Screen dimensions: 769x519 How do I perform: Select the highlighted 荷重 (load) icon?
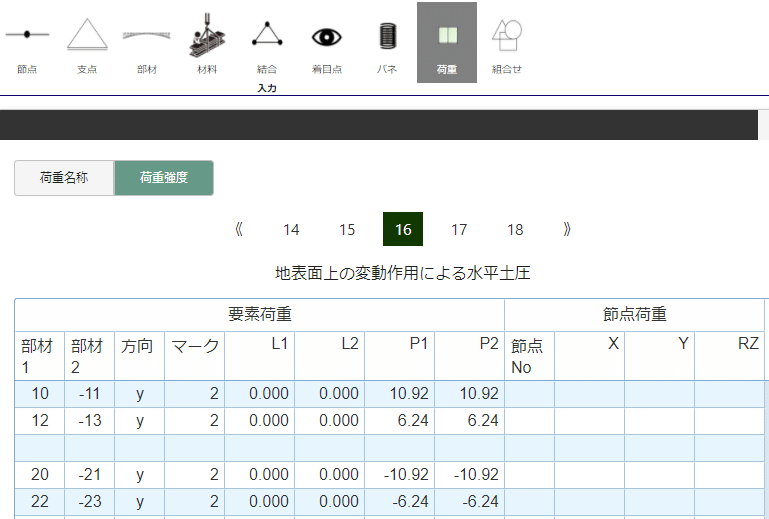[x=447, y=43]
